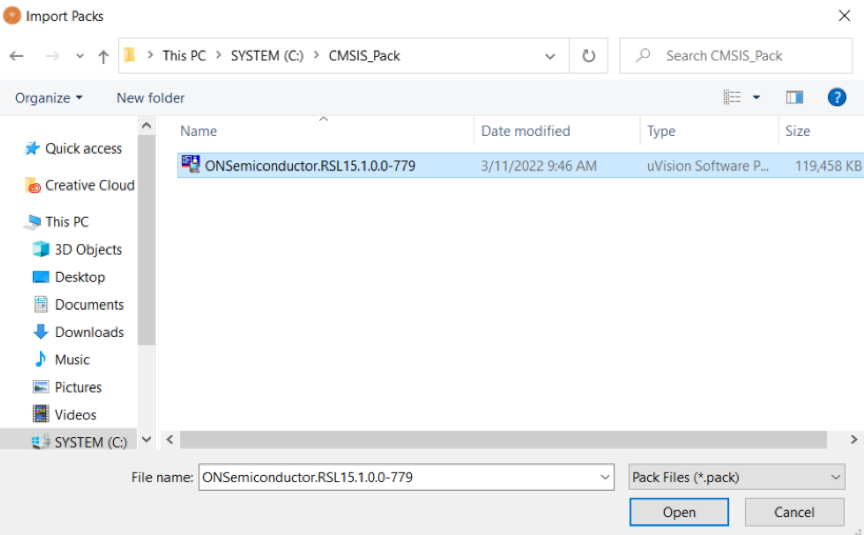864x535 pixels.
Task: Click the Change your view icon
Action: click(x=733, y=97)
